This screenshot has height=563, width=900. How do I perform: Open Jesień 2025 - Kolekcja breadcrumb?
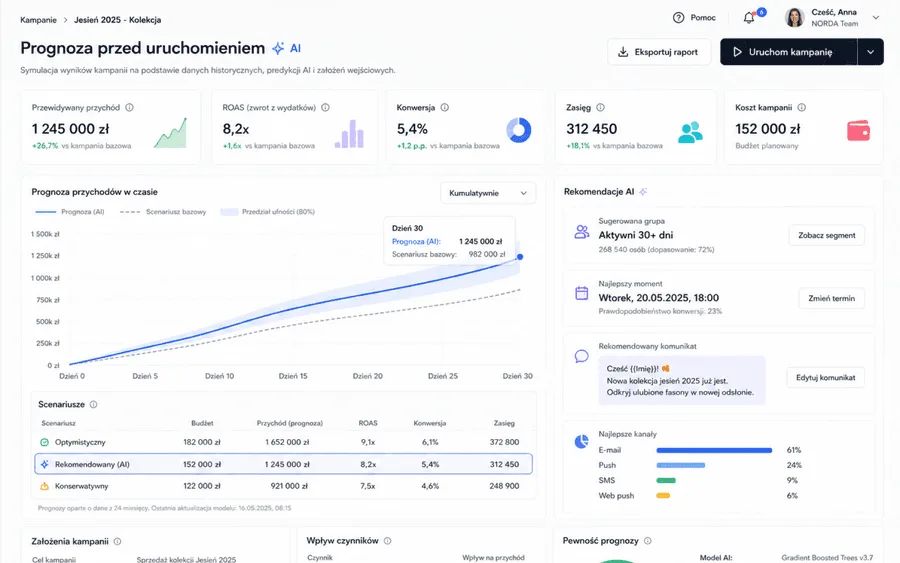(x=117, y=20)
